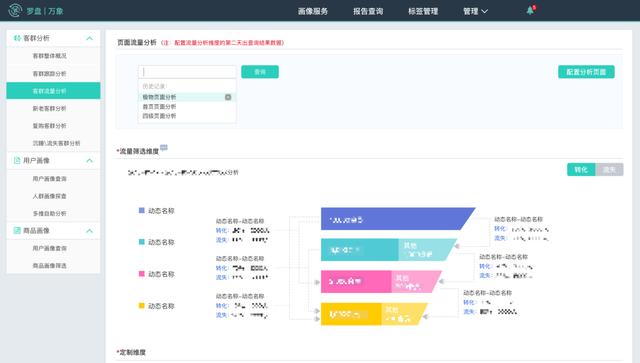Collapse the 用户画像 sidebar section
The width and height of the screenshot is (640, 363).
pyautogui.click(x=89, y=160)
